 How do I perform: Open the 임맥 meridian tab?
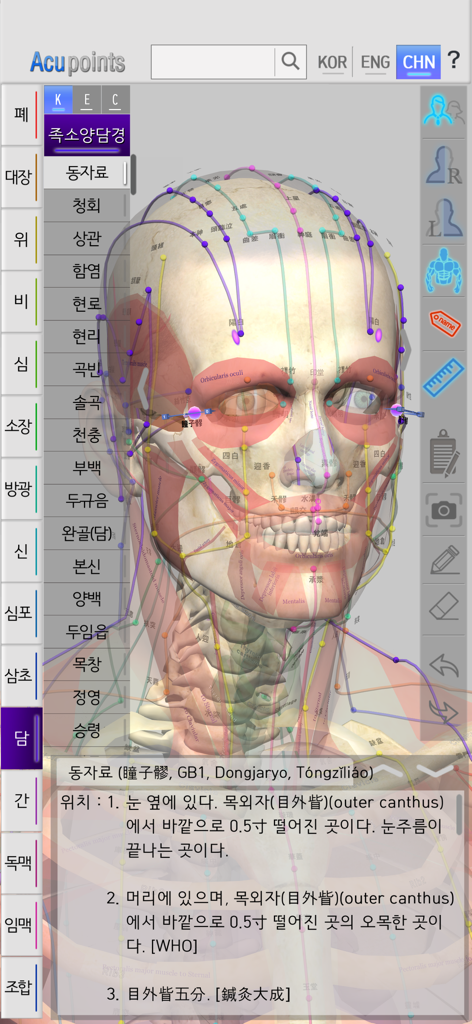(x=21, y=925)
